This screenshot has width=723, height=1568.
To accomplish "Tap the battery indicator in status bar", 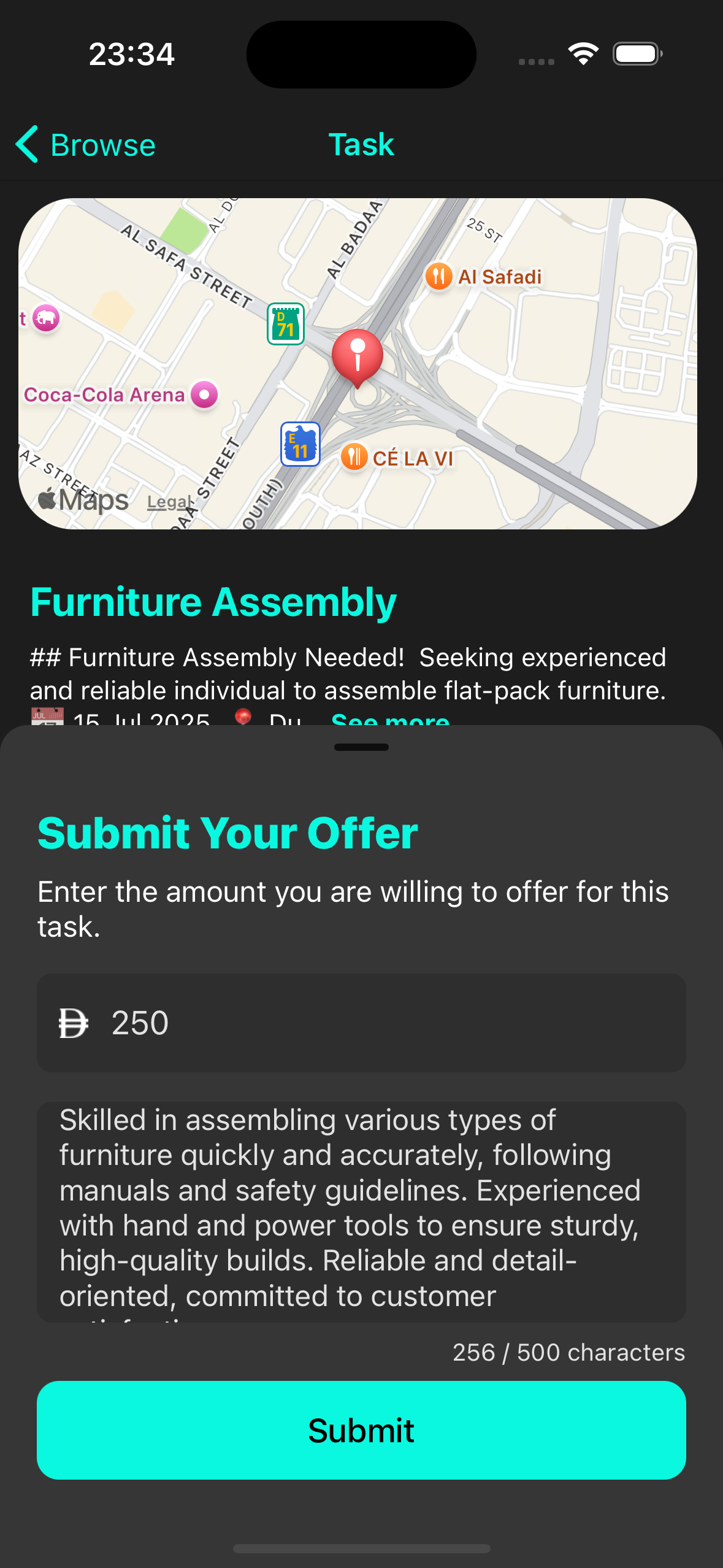I will pyautogui.click(x=637, y=54).
